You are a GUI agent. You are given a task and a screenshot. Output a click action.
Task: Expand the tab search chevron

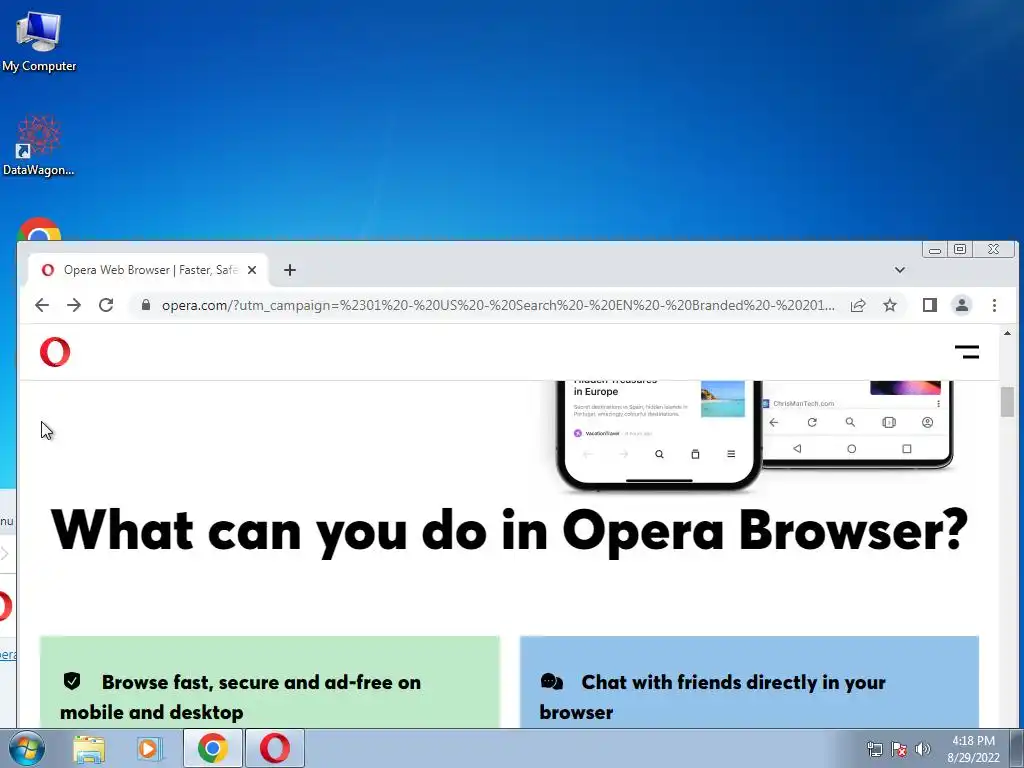click(x=900, y=270)
